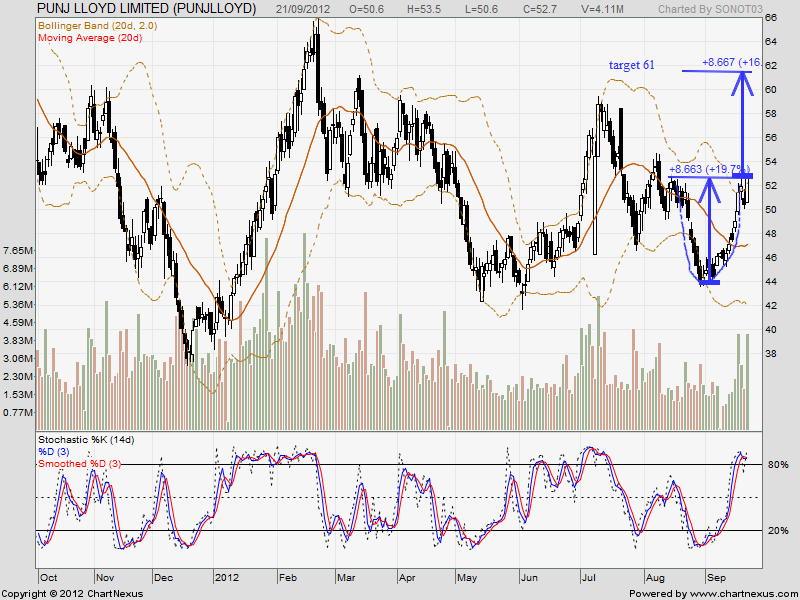The width and height of the screenshot is (800, 600).
Task: Select the O=50.6 open price value
Action: click(x=366, y=9)
